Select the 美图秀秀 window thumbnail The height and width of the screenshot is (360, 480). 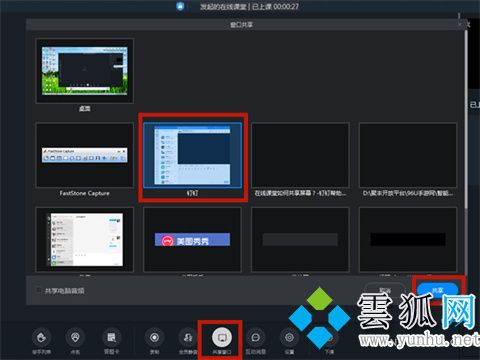click(x=192, y=240)
